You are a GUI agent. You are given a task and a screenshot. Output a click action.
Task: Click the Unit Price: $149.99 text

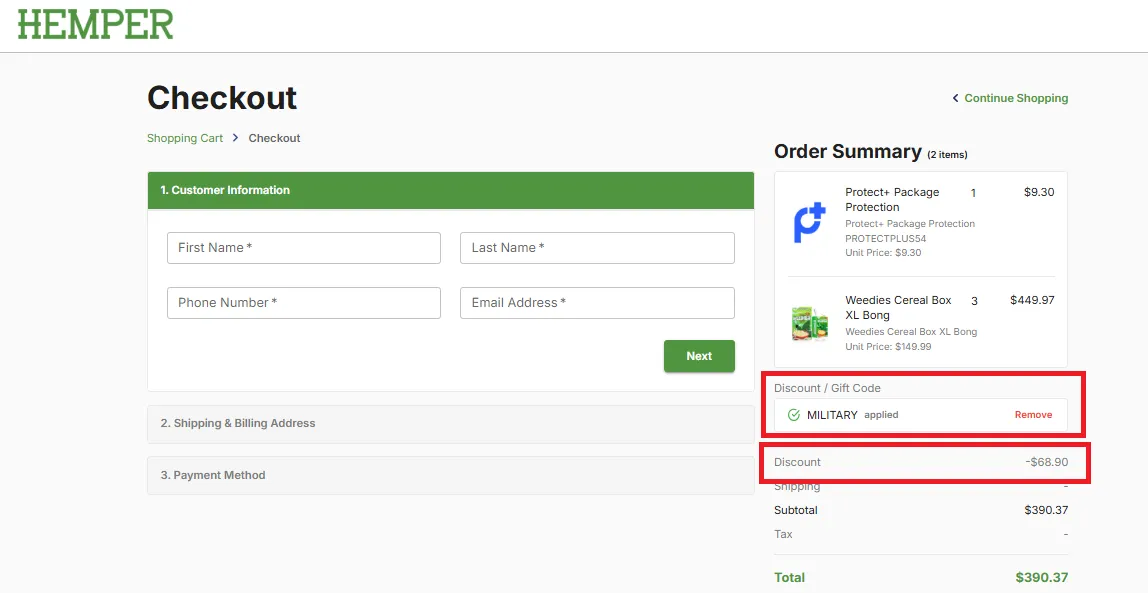pos(888,347)
